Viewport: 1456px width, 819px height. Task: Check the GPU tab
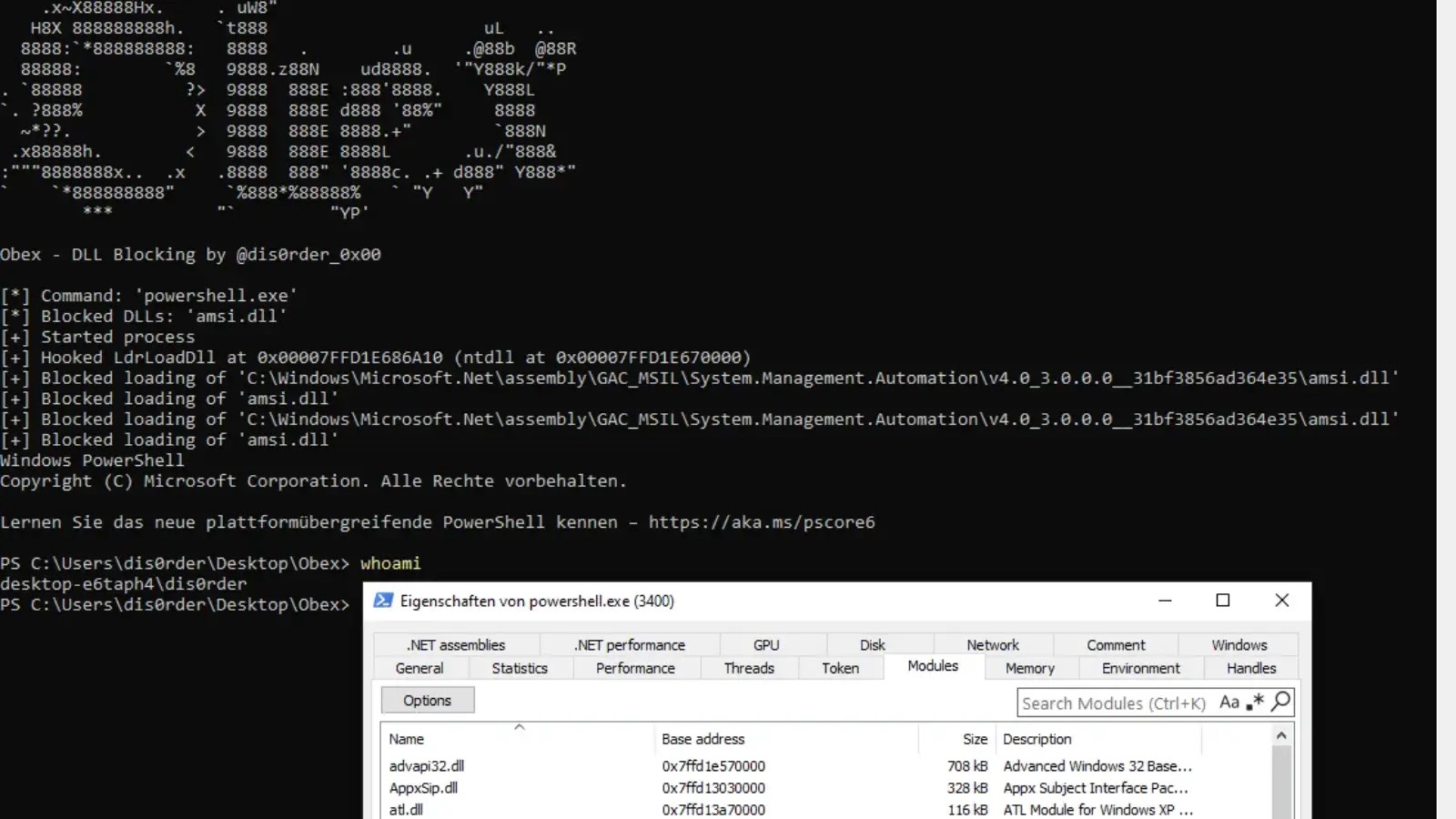(767, 644)
